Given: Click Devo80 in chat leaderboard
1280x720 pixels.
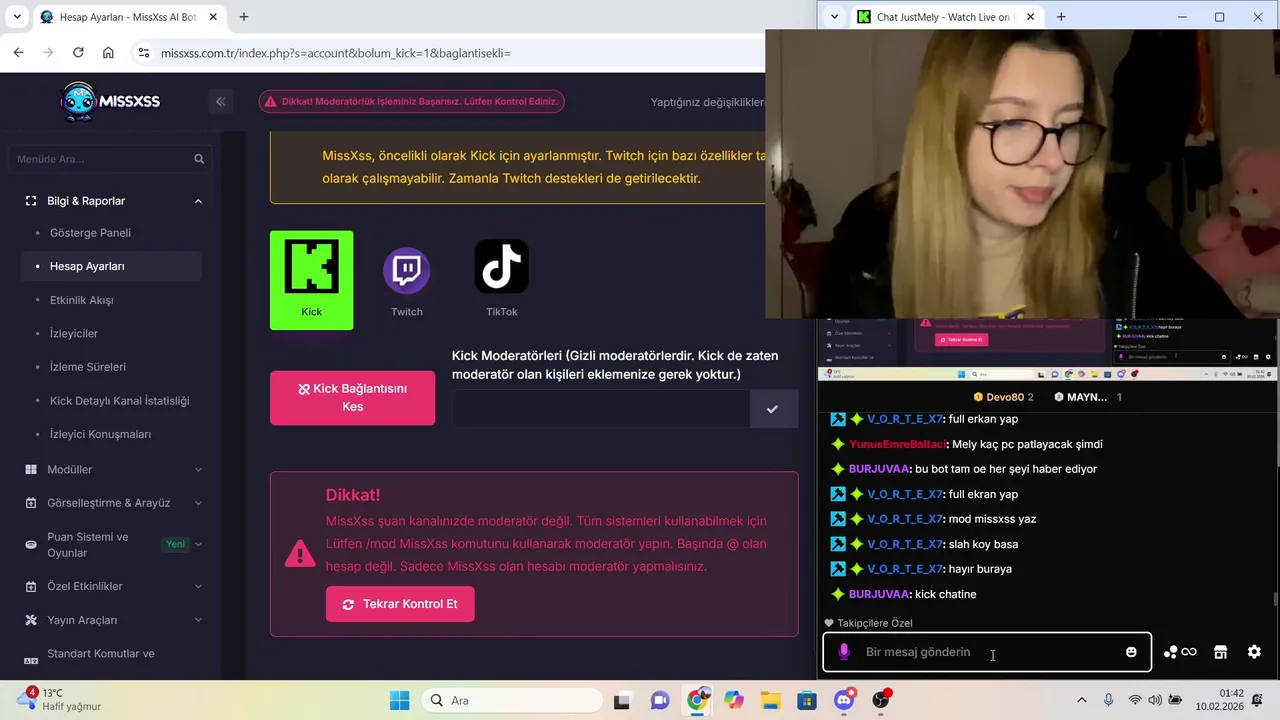Looking at the screenshot, I should click(x=1003, y=397).
